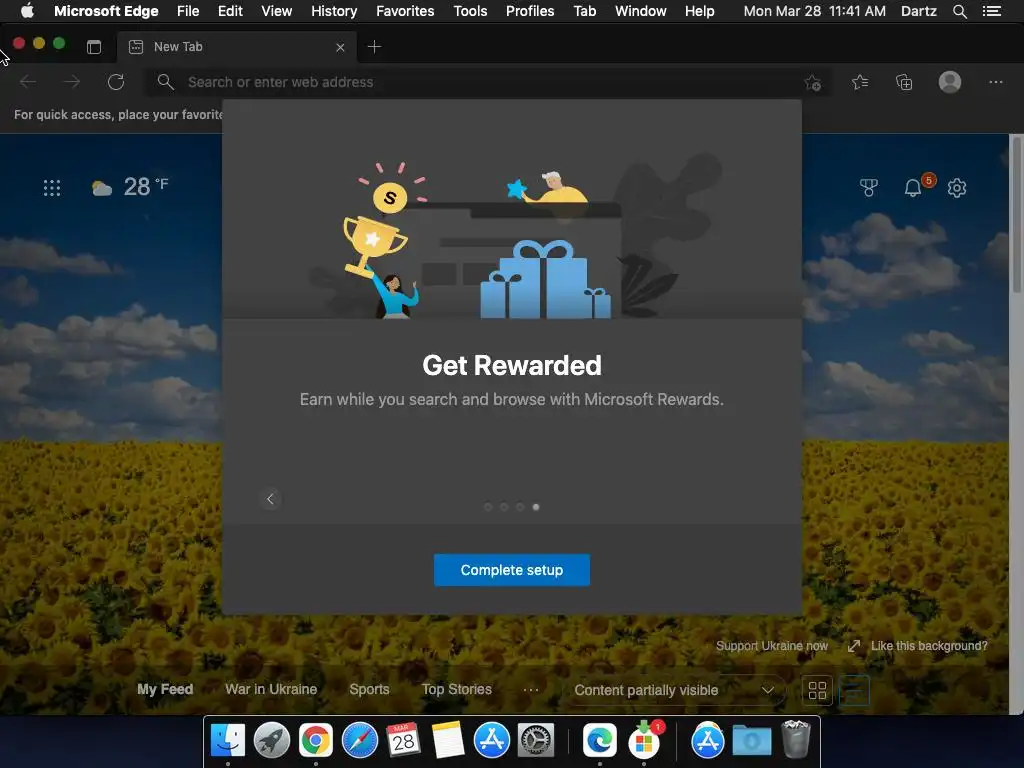Show more feed topics ellipsis
The height and width of the screenshot is (768, 1024).
coord(531,690)
